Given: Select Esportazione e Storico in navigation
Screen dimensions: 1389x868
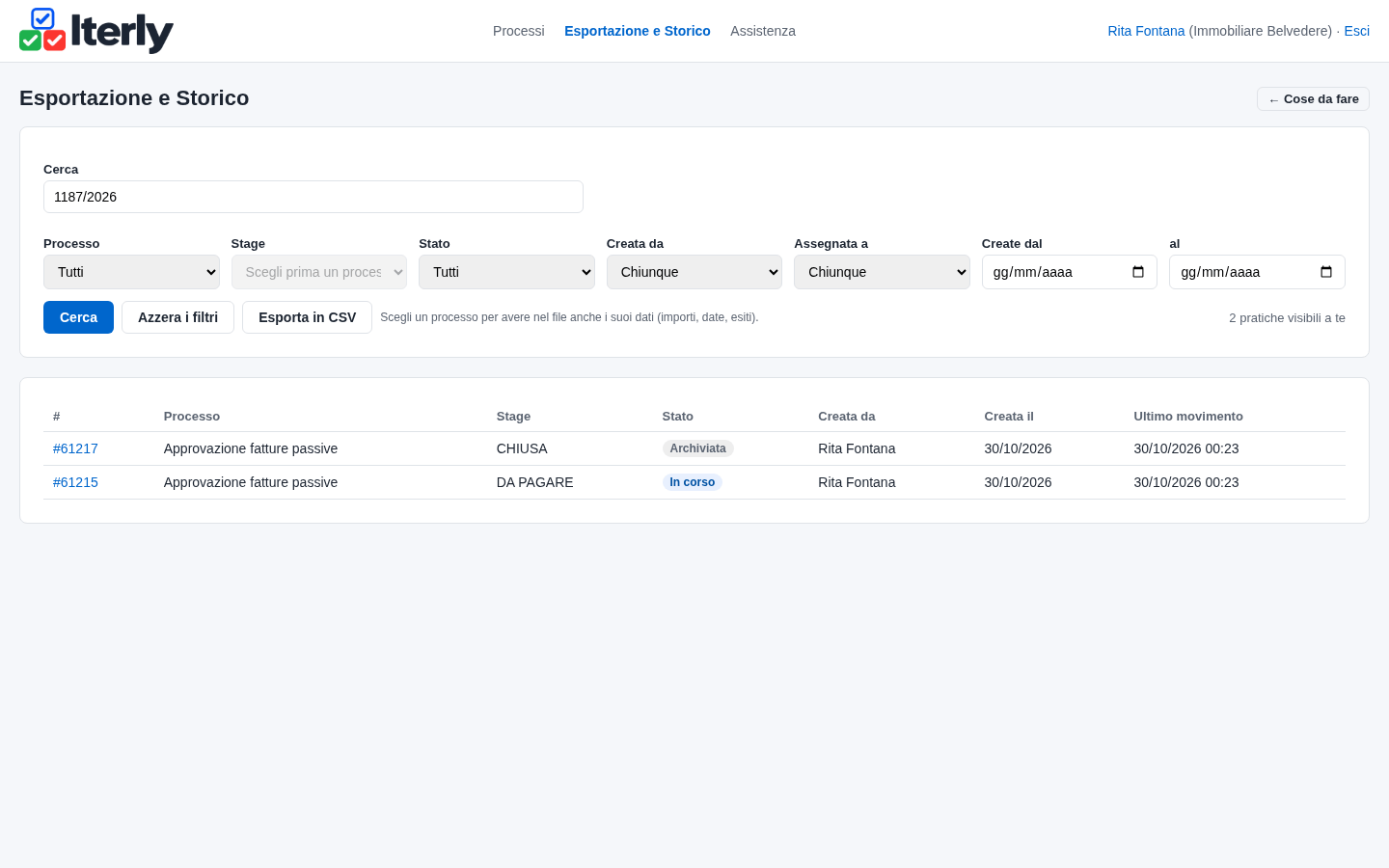Looking at the screenshot, I should (638, 31).
